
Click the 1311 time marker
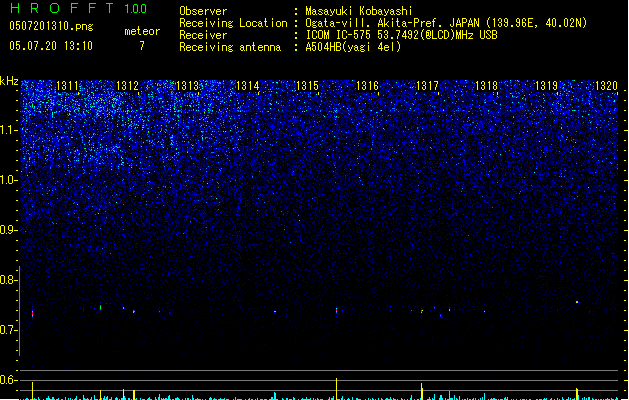click(67, 86)
